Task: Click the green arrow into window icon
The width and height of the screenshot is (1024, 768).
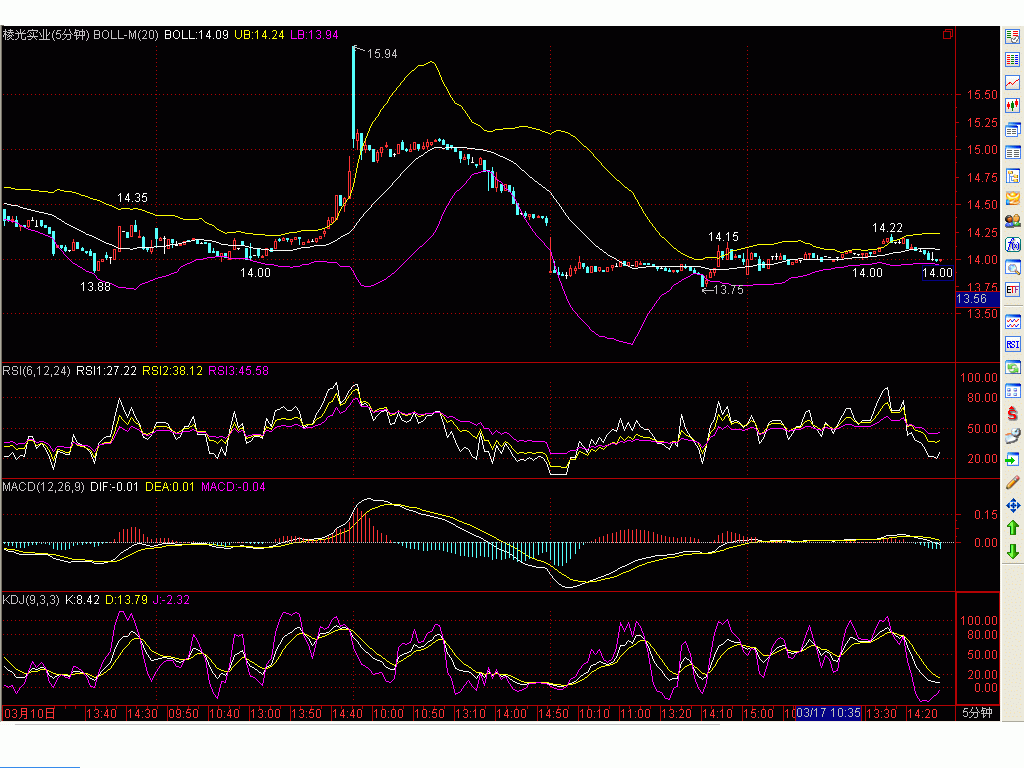Action: [1012, 460]
